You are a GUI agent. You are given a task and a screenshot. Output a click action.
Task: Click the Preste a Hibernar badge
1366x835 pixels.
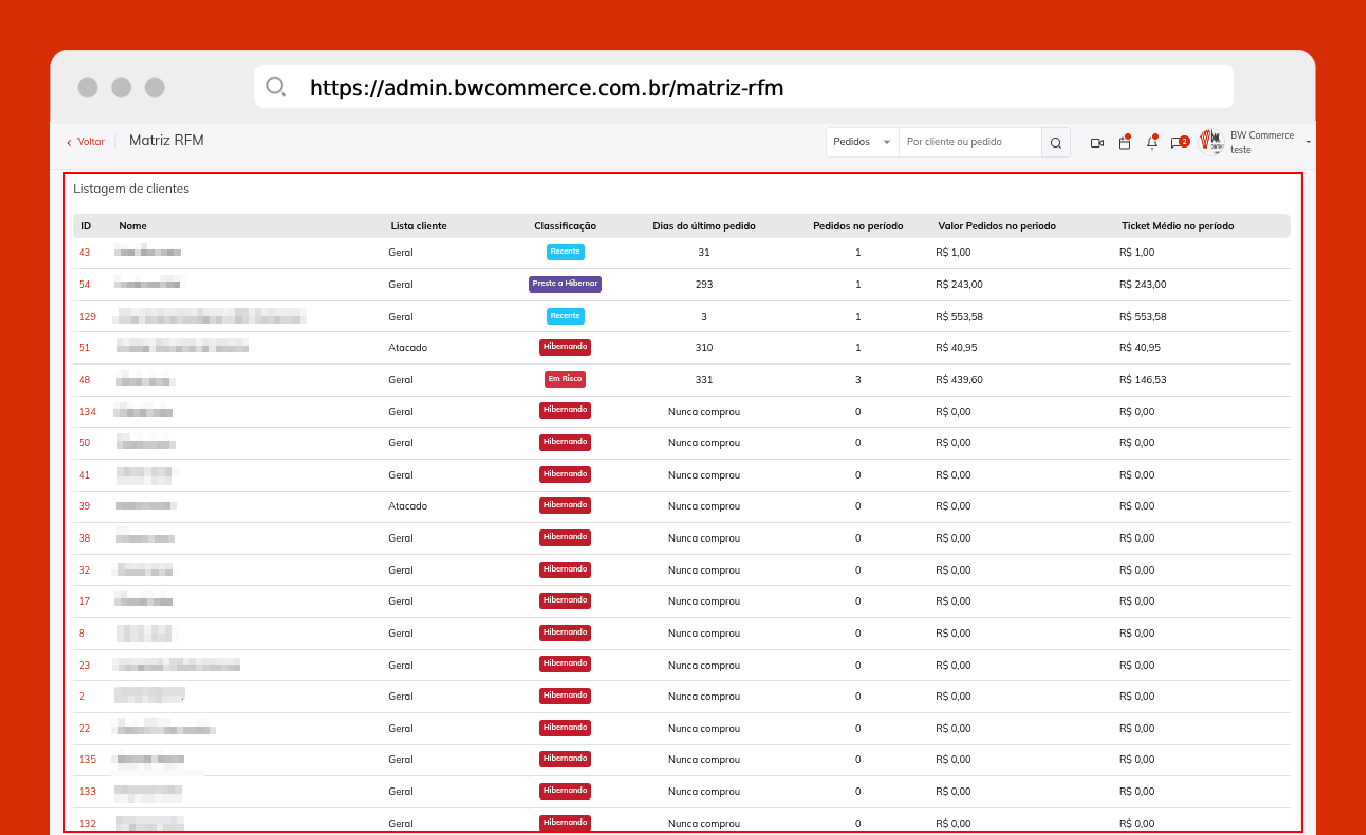click(565, 284)
